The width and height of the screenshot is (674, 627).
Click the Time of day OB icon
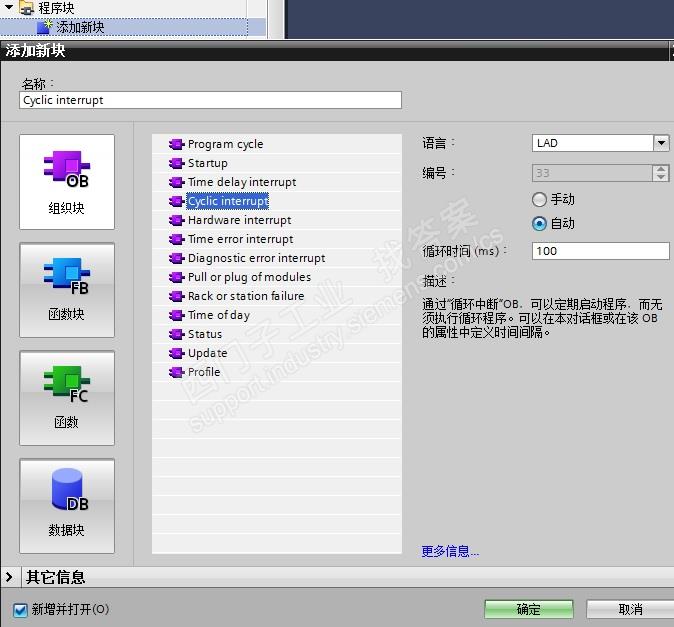[x=176, y=315]
